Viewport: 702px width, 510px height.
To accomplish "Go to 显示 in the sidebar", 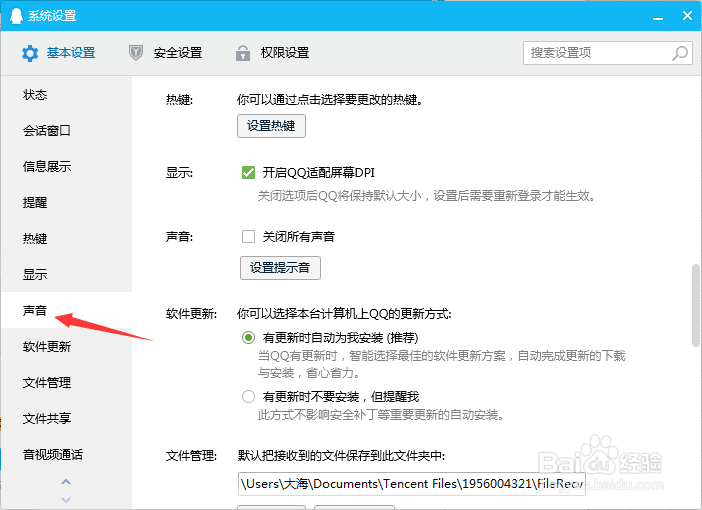I will coord(66,274).
